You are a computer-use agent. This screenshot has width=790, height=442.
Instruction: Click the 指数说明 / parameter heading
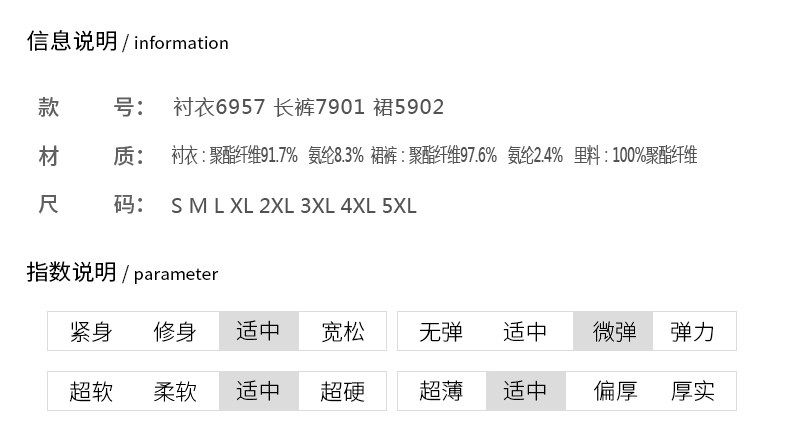tap(122, 273)
